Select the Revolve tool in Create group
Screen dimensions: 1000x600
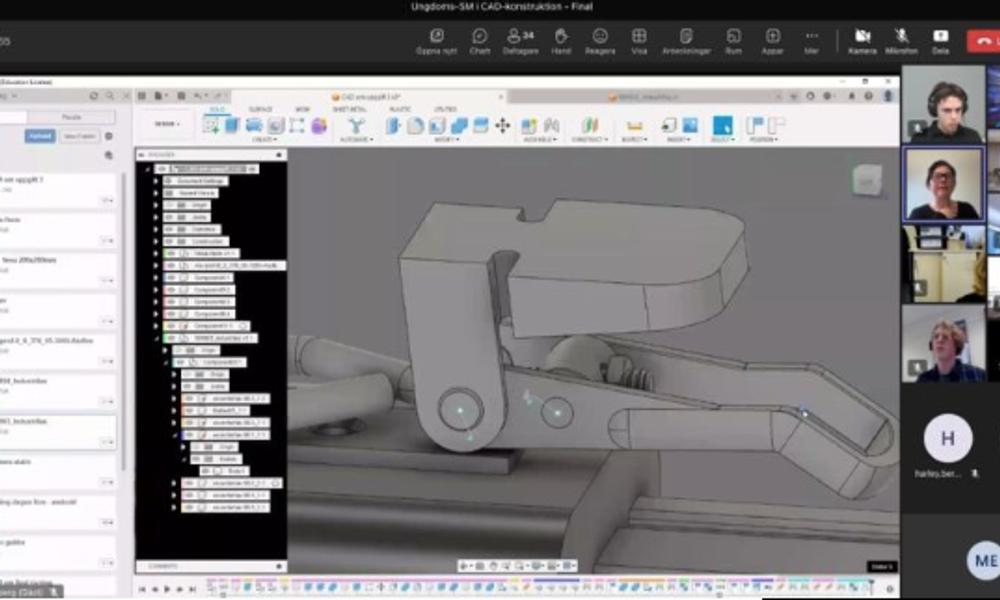coord(254,125)
